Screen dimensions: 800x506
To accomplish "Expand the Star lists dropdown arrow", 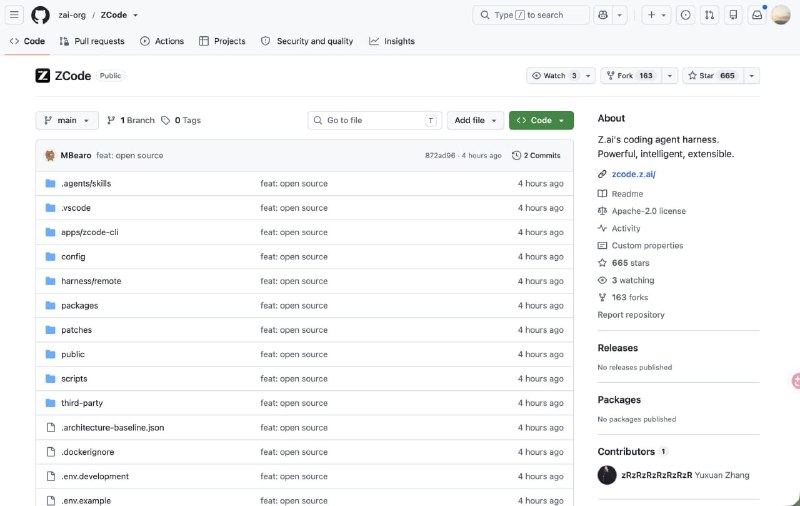I will [752, 75].
